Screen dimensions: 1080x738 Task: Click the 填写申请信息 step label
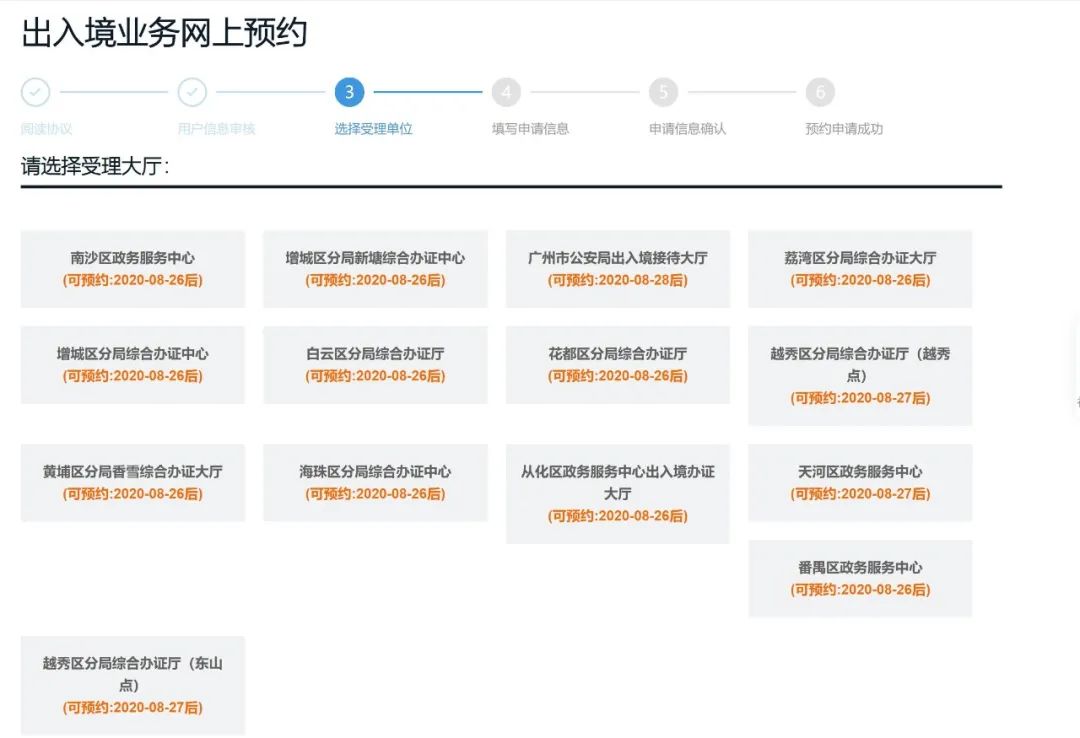530,129
